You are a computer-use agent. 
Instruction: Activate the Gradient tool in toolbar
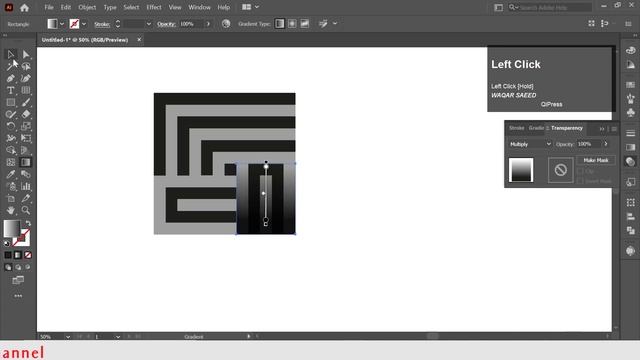pyautogui.click(x=26, y=162)
